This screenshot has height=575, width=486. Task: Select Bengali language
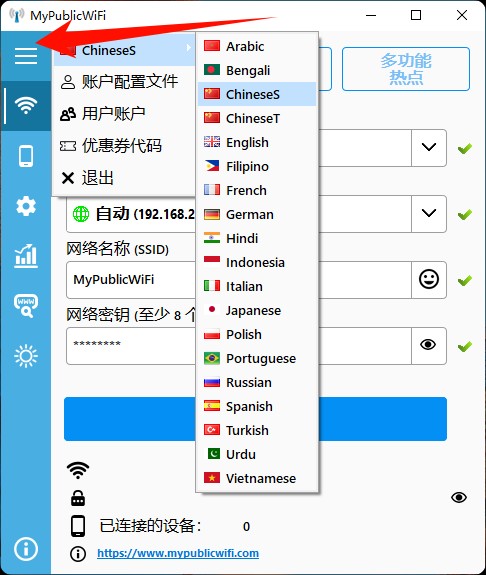click(257, 70)
